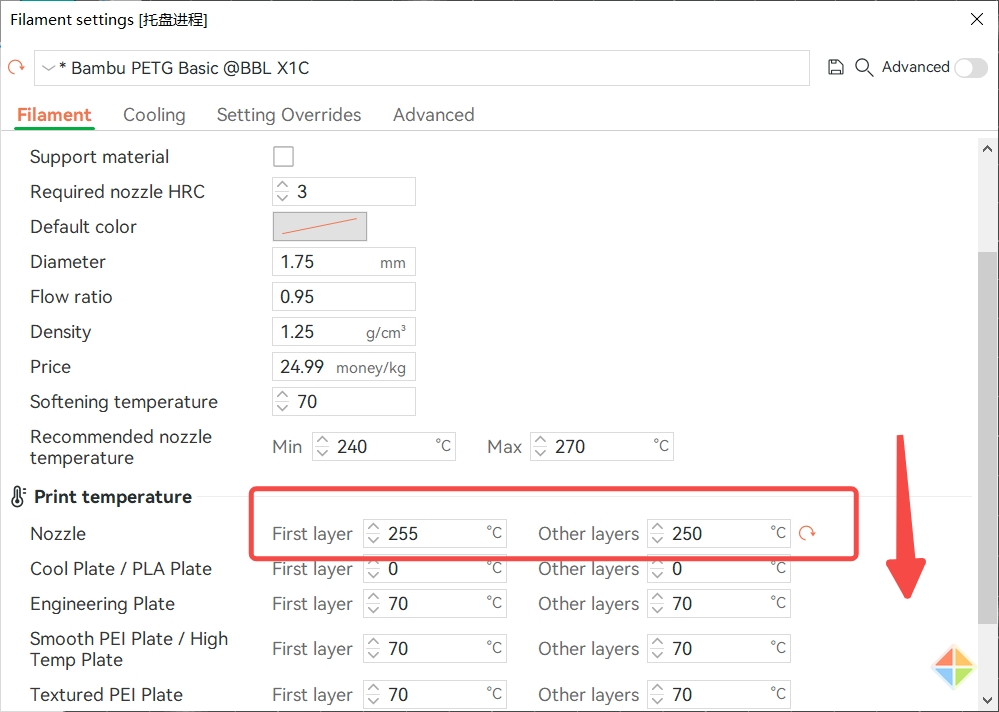
Task: Click the scrollbar up arrow
Action: (988, 149)
